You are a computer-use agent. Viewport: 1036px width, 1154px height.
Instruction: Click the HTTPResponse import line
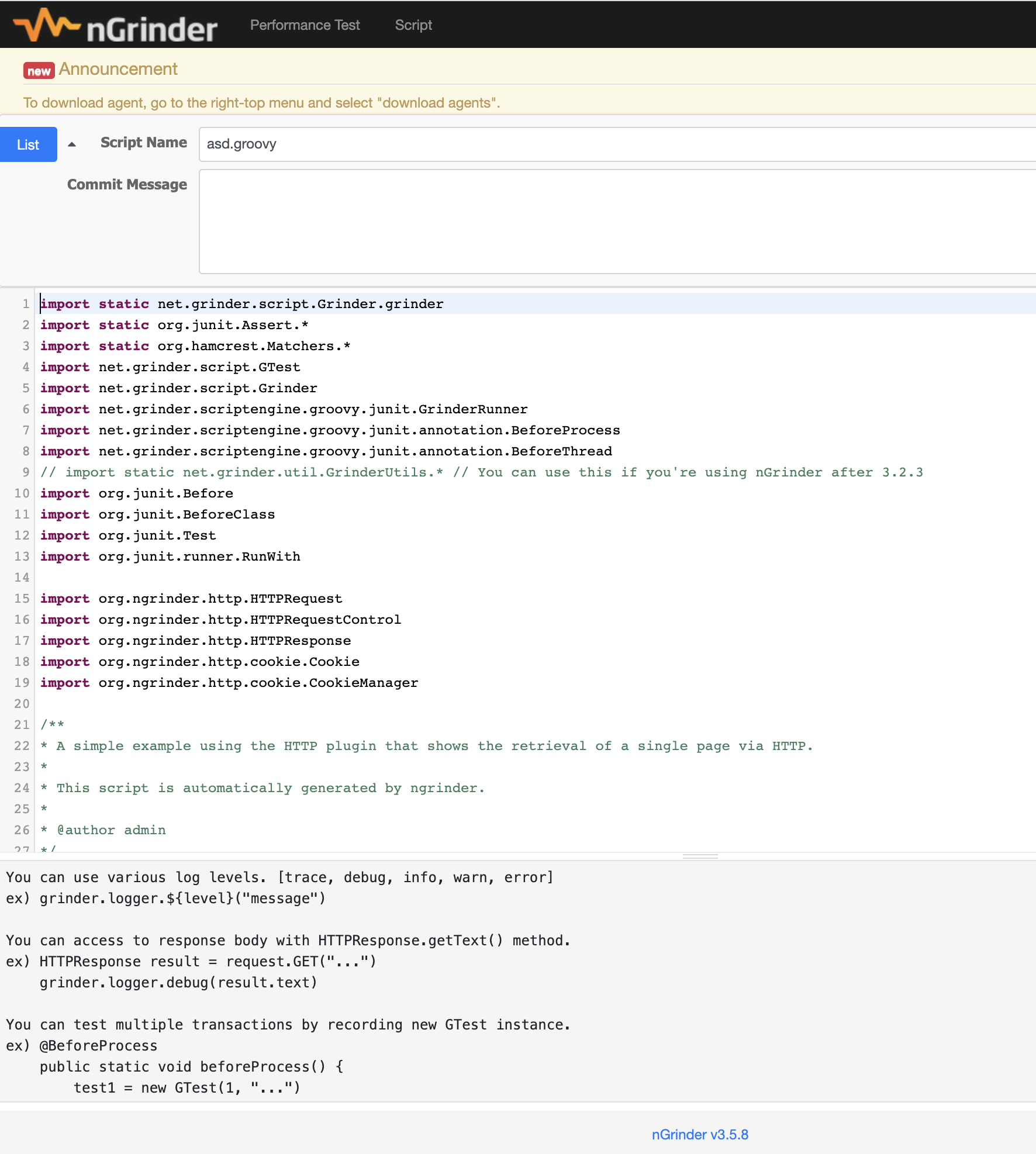pyautogui.click(x=196, y=641)
